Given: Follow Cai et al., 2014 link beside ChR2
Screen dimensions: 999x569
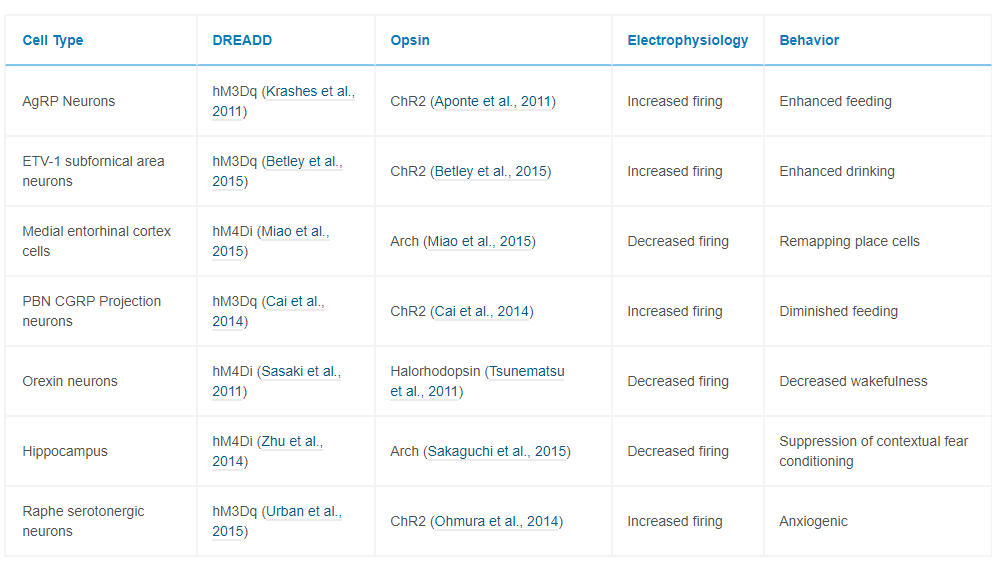Looking at the screenshot, I should [482, 311].
